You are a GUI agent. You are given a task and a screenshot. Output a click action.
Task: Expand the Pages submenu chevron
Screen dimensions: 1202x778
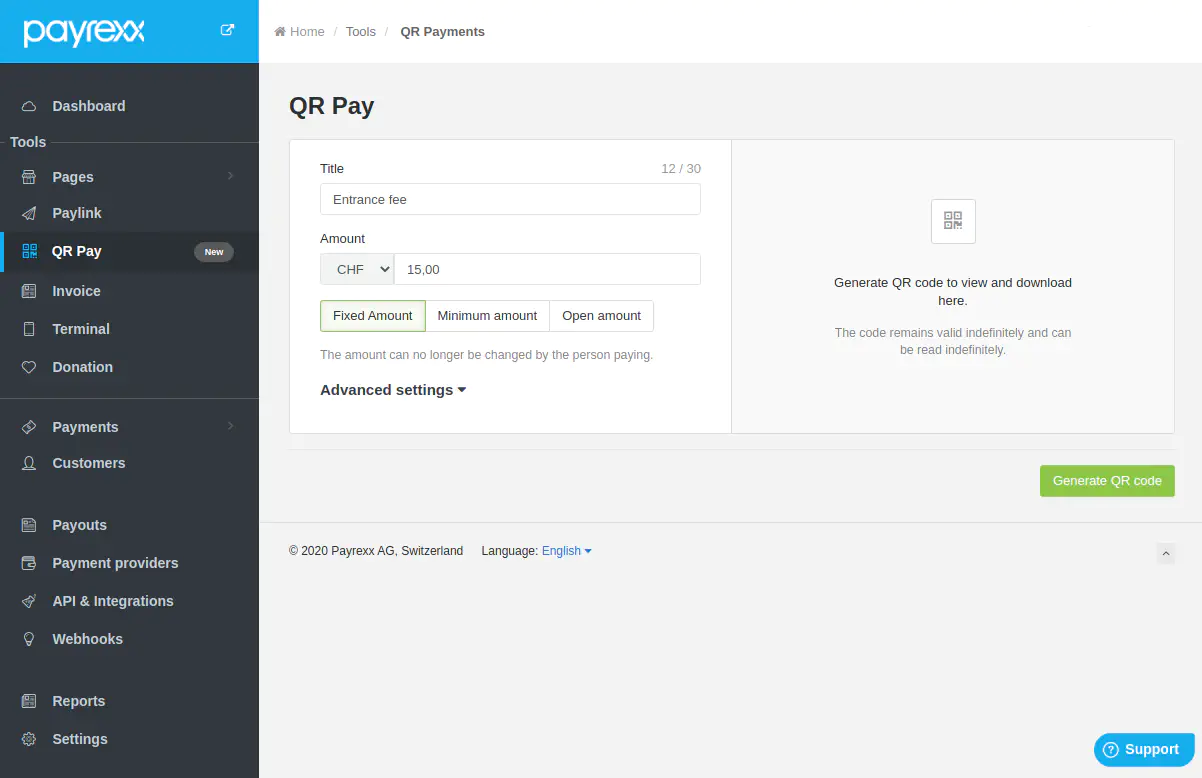(x=231, y=176)
